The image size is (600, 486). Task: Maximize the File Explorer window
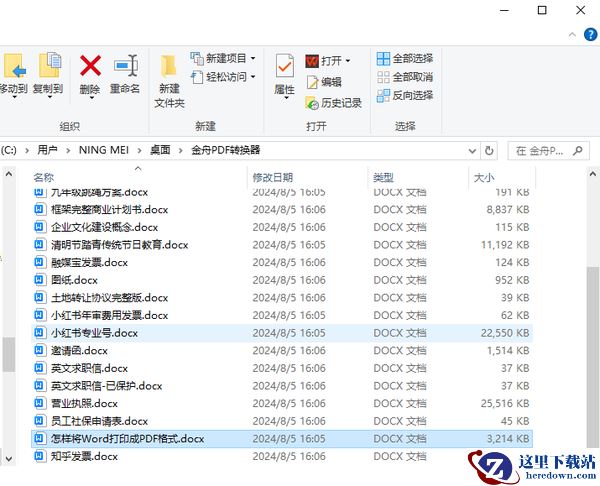[x=542, y=10]
